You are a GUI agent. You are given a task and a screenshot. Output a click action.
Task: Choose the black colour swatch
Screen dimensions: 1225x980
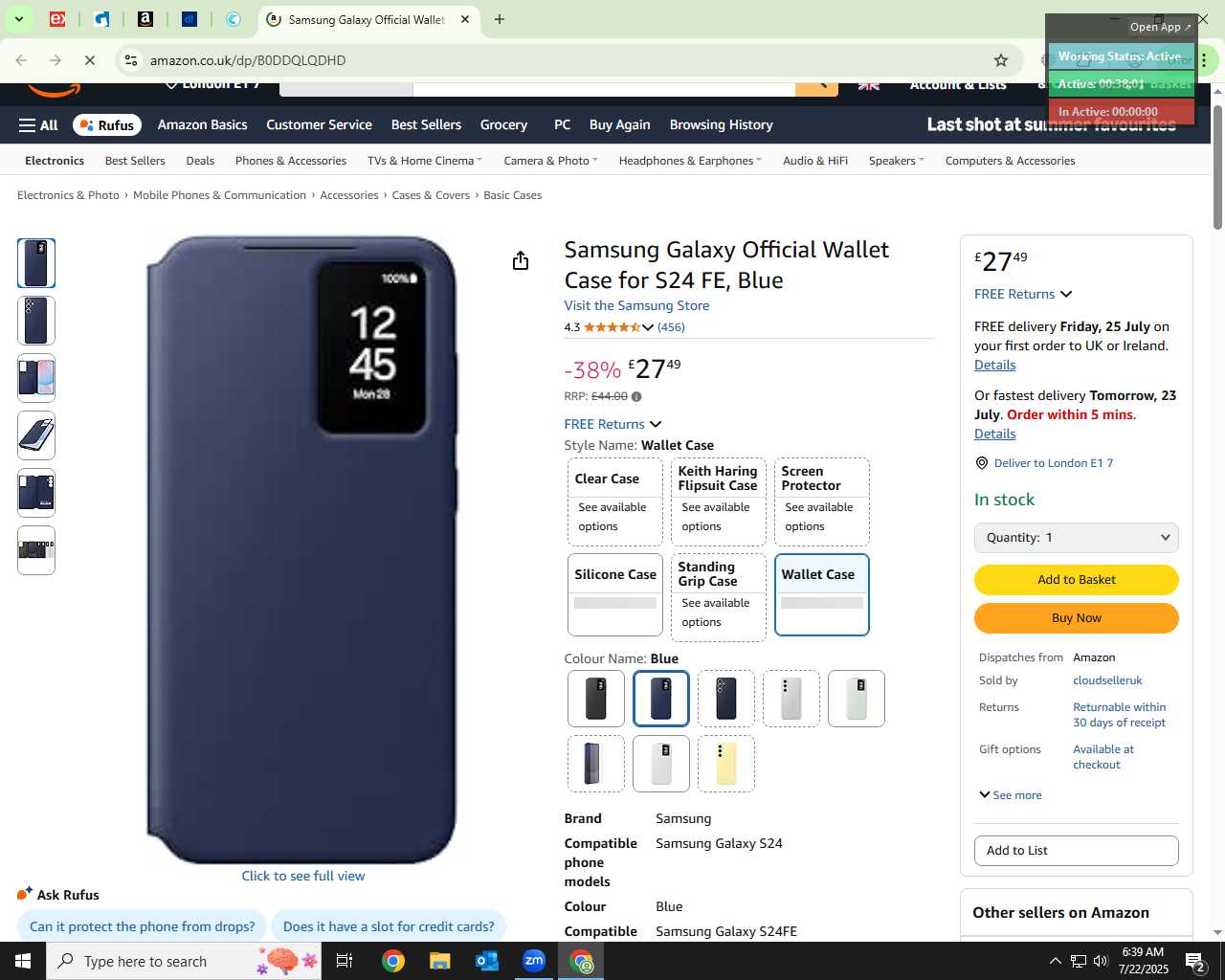[595, 699]
